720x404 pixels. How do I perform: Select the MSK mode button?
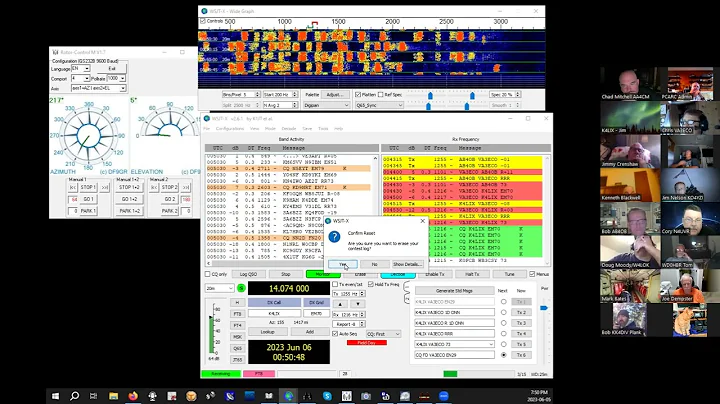(237, 337)
